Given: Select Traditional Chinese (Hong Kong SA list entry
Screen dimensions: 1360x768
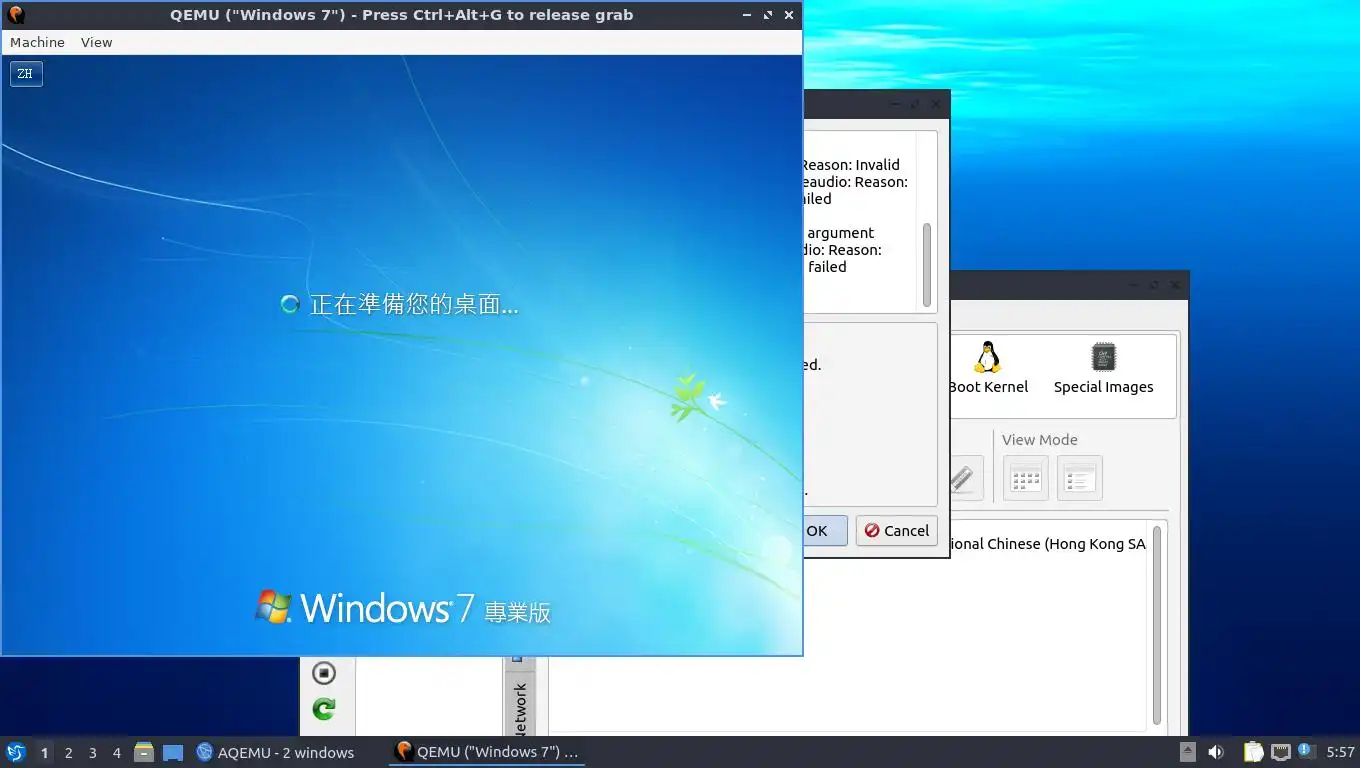Looking at the screenshot, I should 1048,544.
